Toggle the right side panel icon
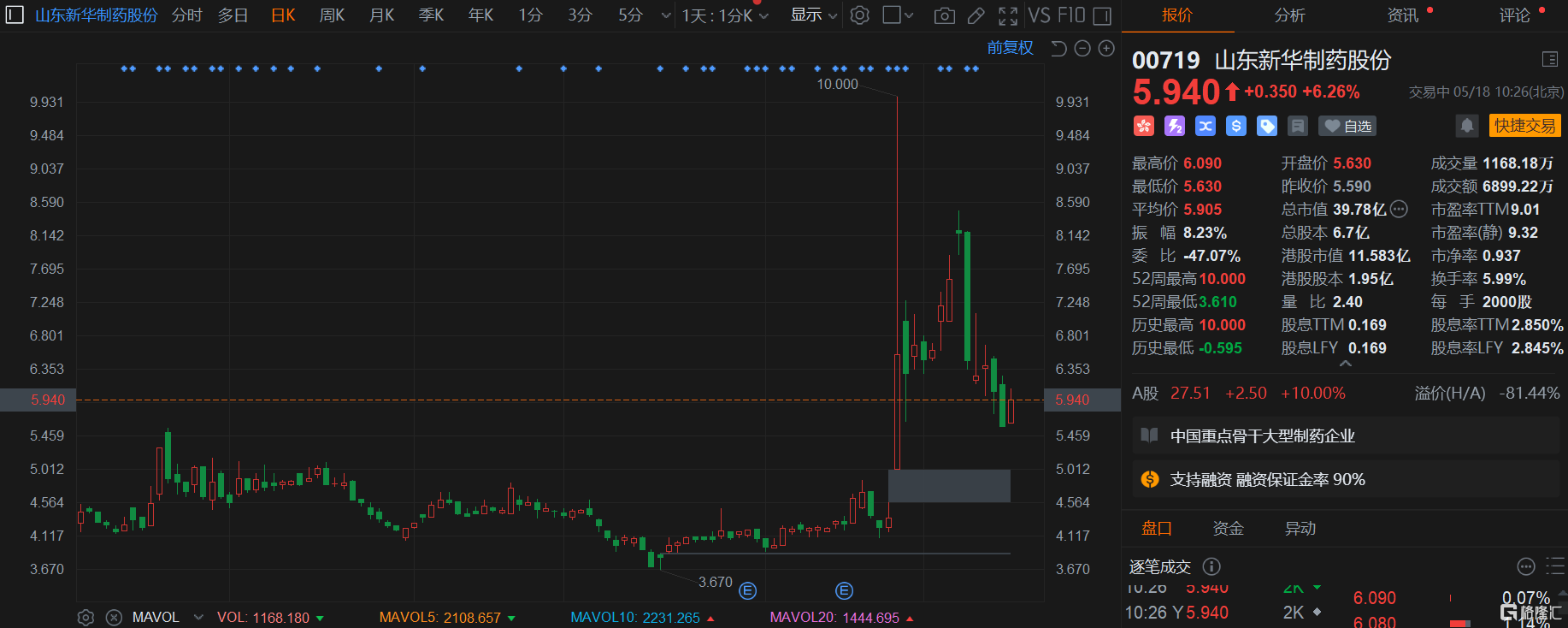The width and height of the screenshot is (1568, 628). [x=1103, y=15]
